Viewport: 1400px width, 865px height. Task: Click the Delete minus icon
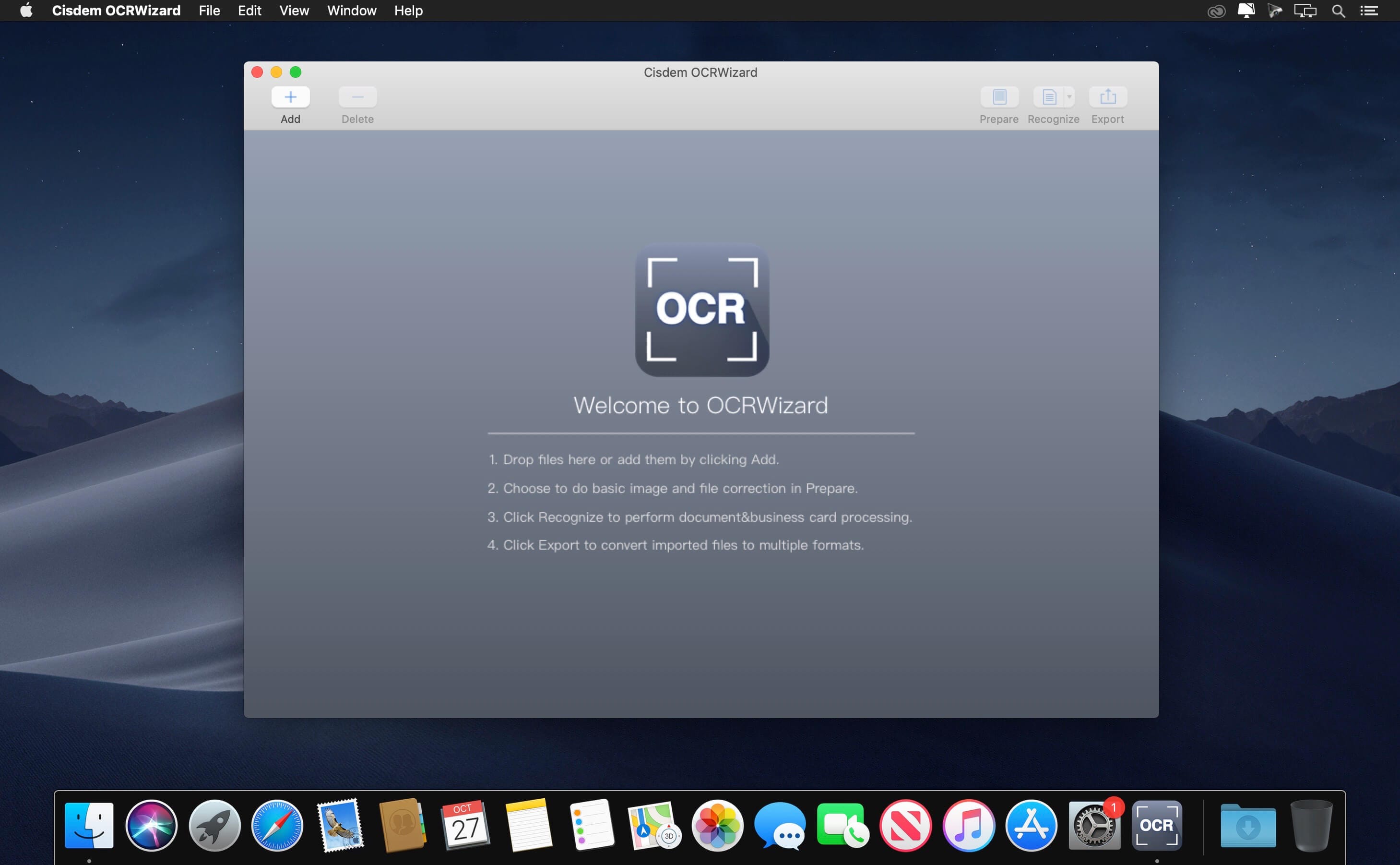357,96
